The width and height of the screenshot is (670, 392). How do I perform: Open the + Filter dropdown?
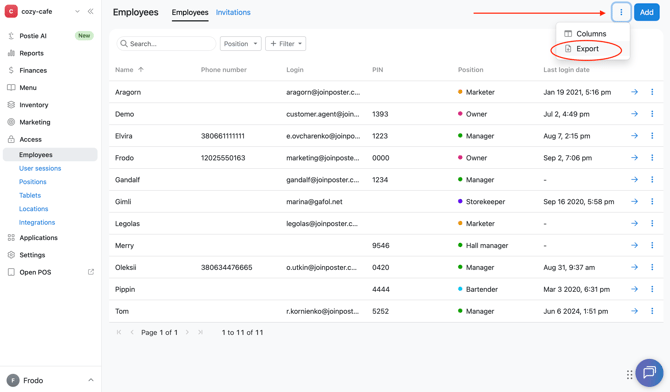(285, 44)
